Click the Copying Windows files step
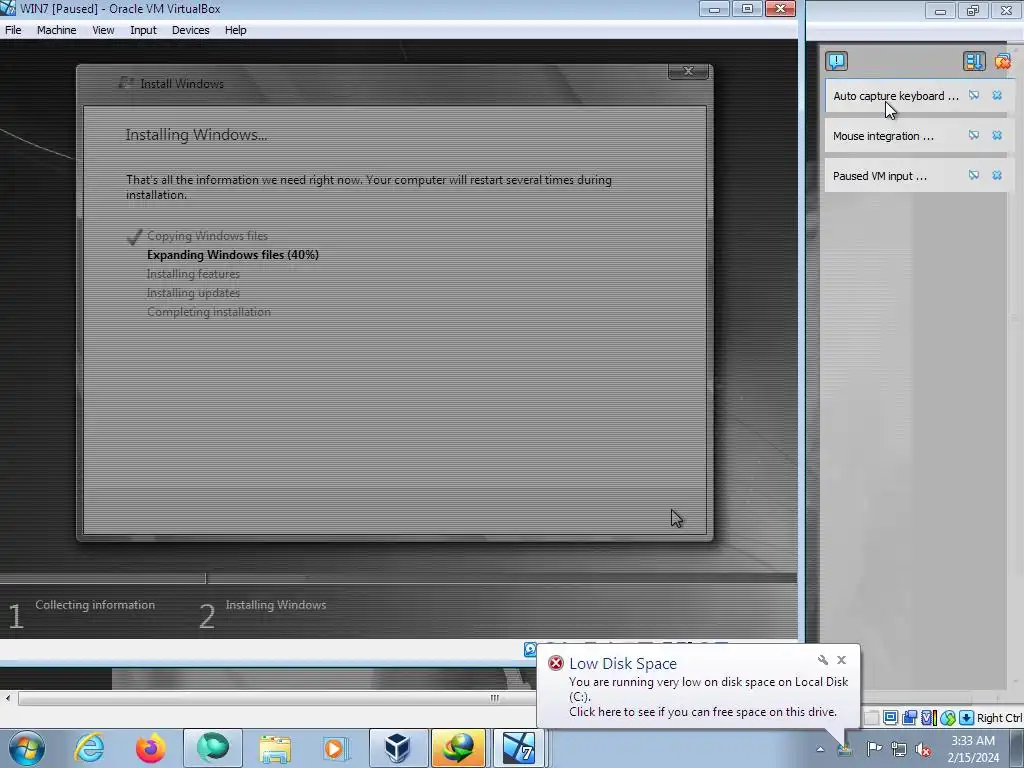 pos(207,236)
